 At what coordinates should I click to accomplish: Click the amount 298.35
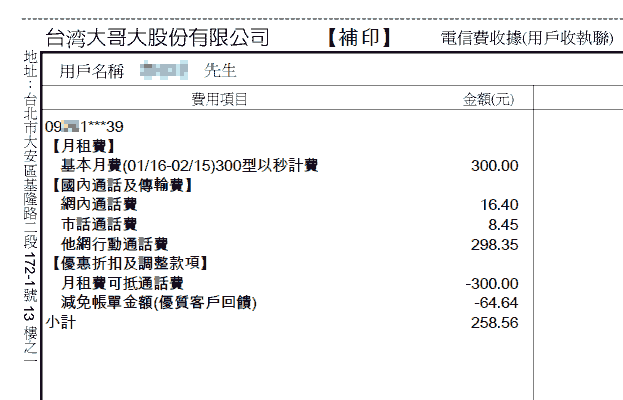(495, 245)
